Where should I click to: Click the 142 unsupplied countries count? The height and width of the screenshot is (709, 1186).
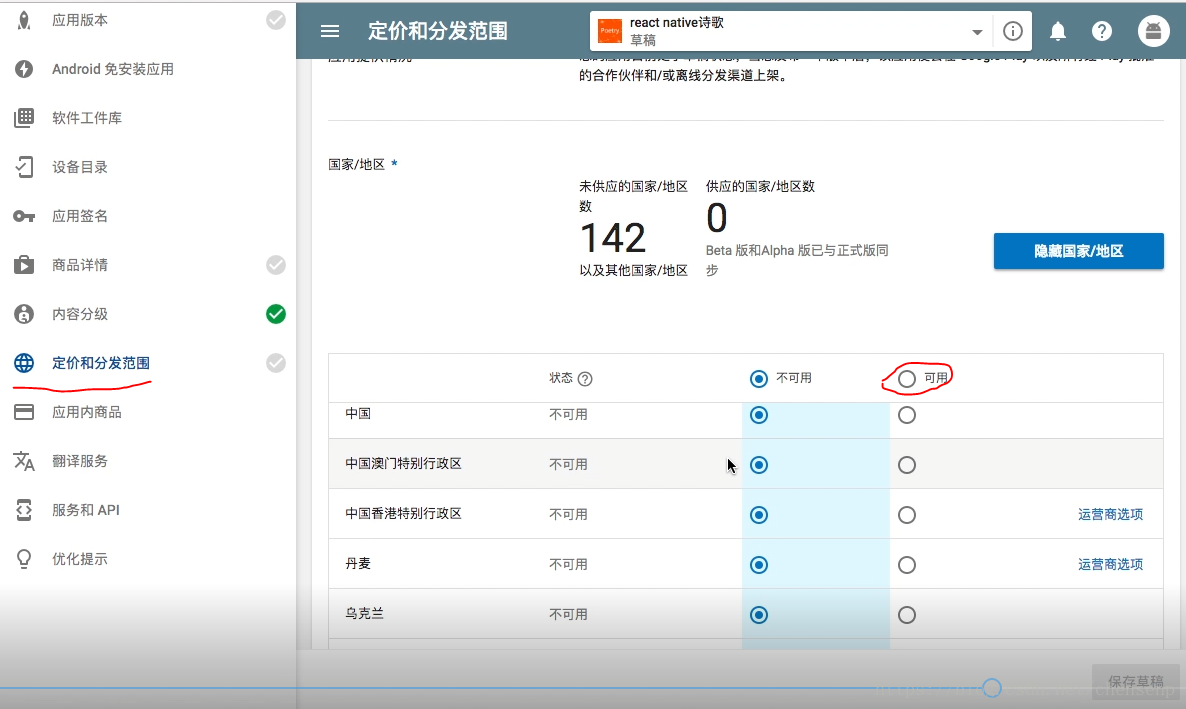(x=613, y=238)
